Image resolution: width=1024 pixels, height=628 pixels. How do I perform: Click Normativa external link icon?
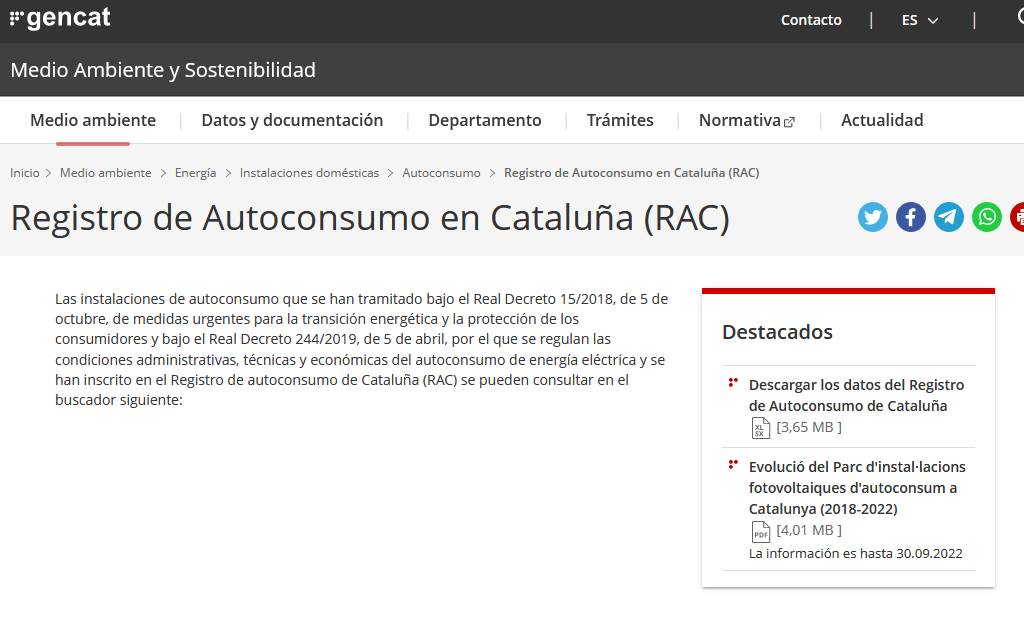click(789, 122)
